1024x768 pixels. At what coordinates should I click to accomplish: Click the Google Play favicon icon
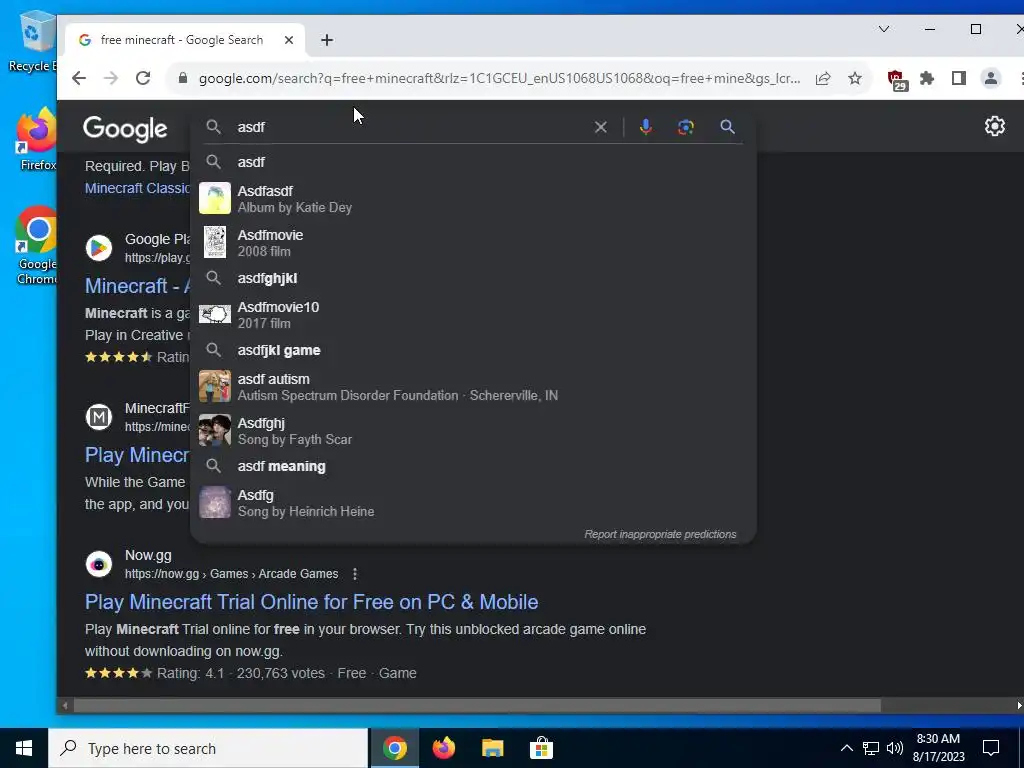[x=99, y=248]
